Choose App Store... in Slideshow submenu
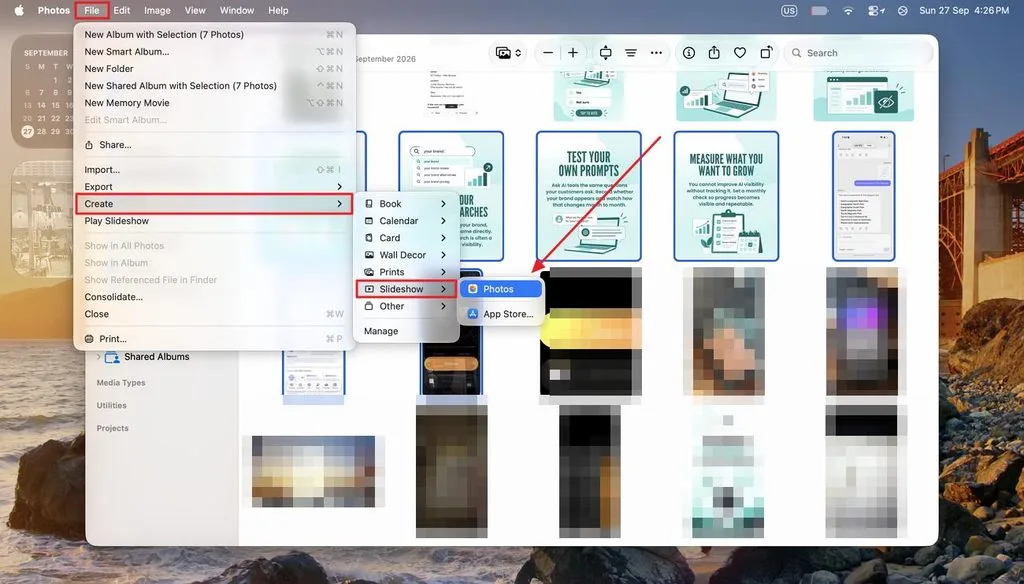 [x=501, y=314]
